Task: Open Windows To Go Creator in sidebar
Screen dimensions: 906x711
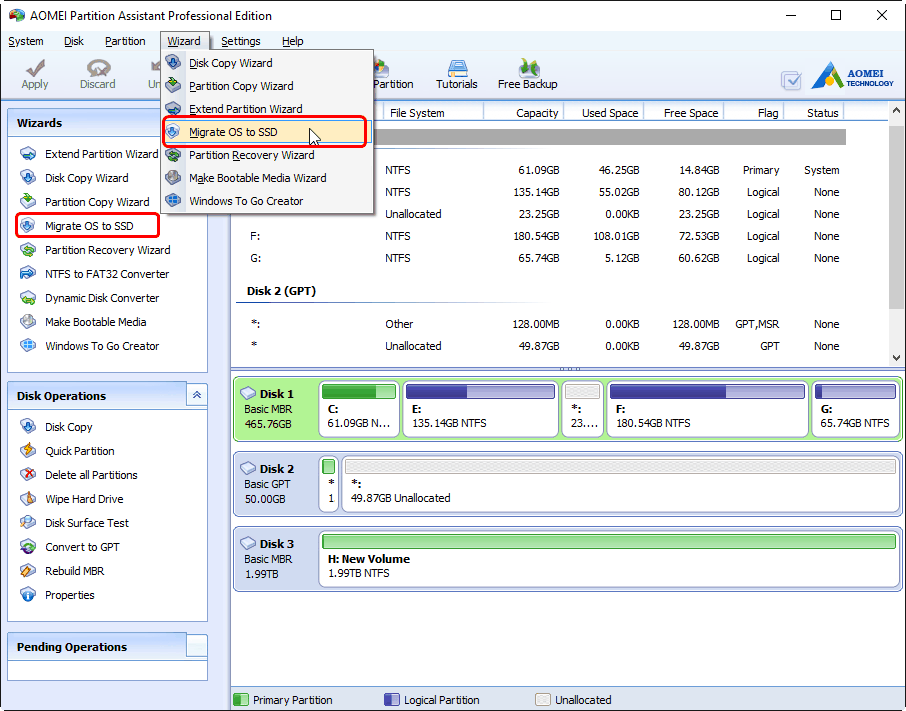Action: click(90, 346)
